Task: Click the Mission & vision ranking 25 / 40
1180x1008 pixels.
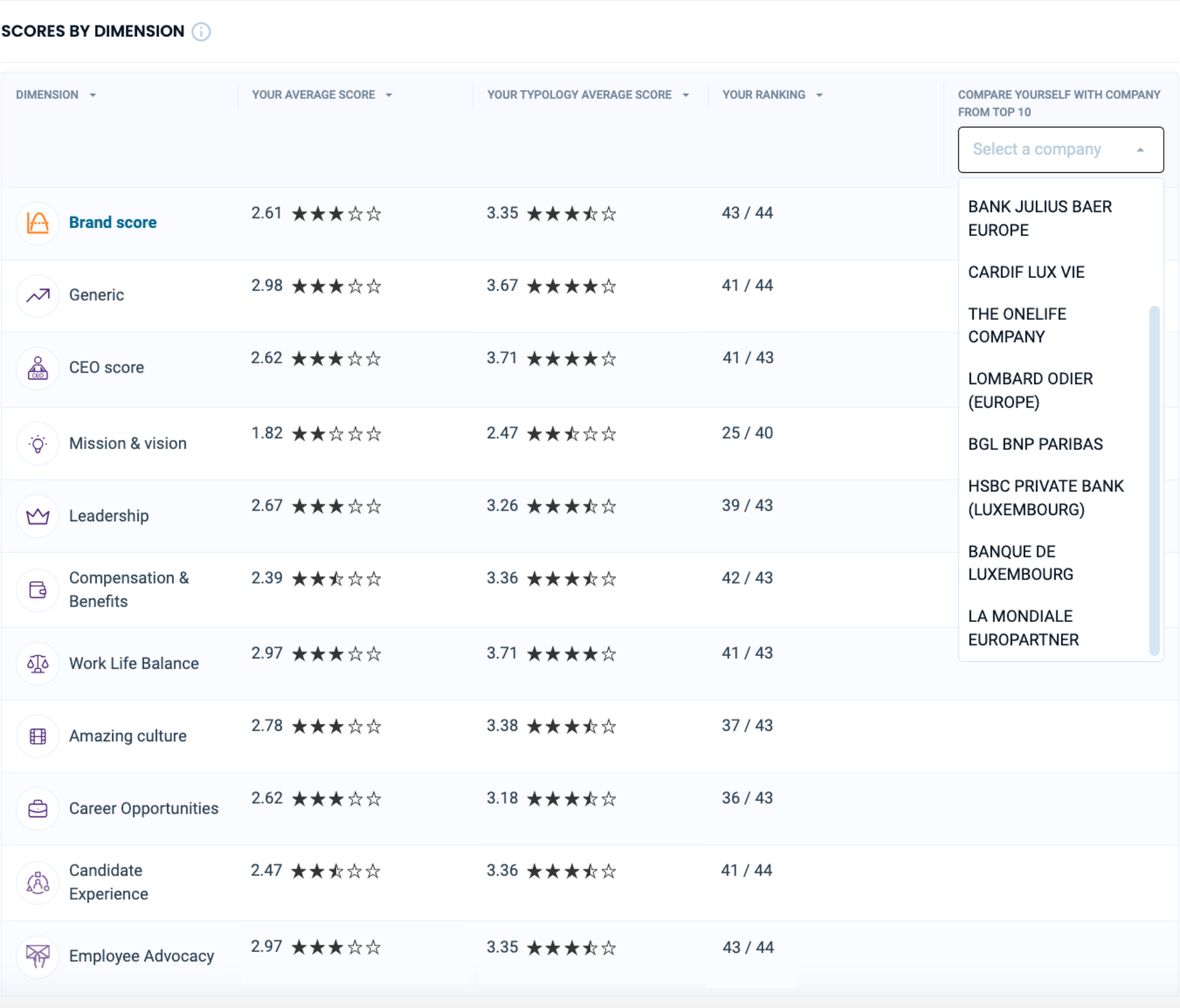Action: (748, 433)
